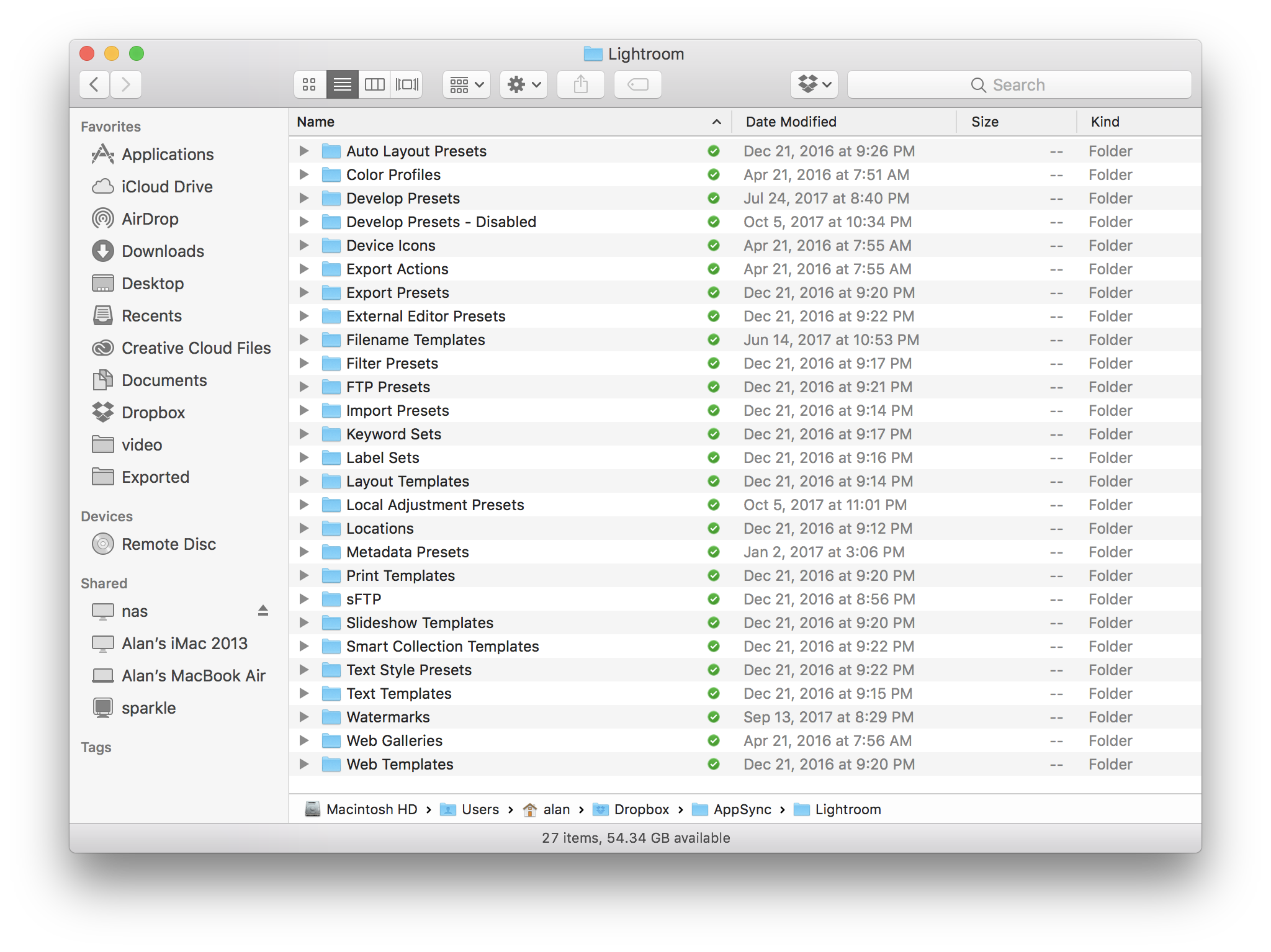
Task: Eject the nas shared volume
Action: pyautogui.click(x=263, y=611)
